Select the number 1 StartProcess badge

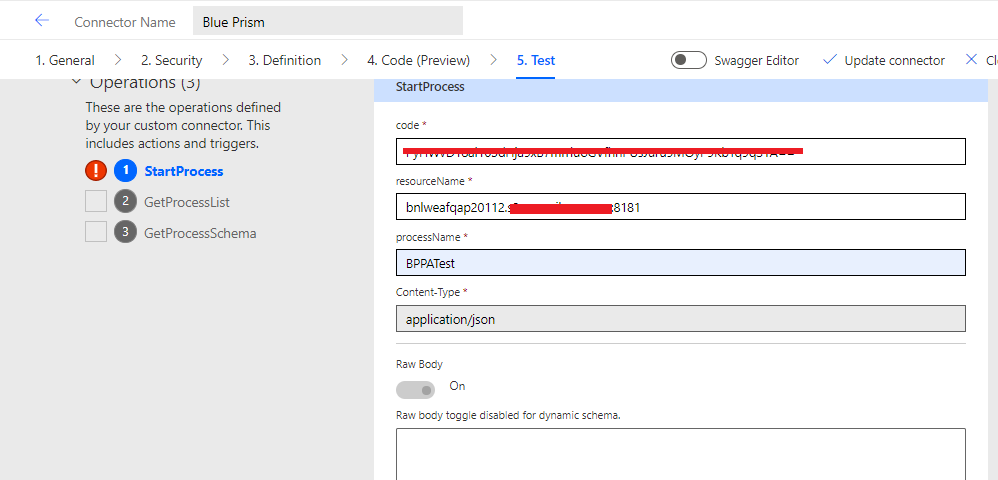125,171
